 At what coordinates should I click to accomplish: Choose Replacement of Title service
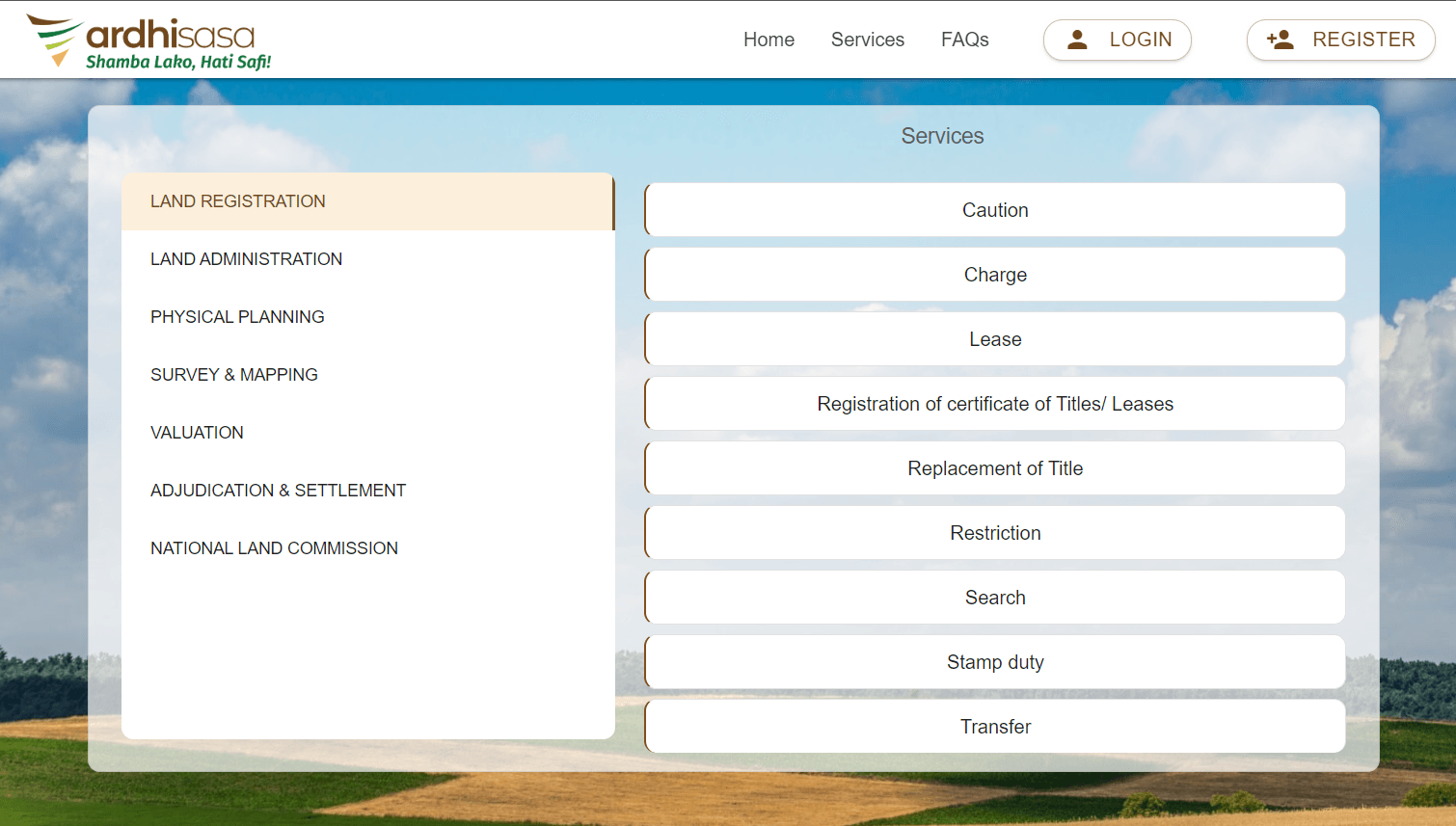pos(995,468)
